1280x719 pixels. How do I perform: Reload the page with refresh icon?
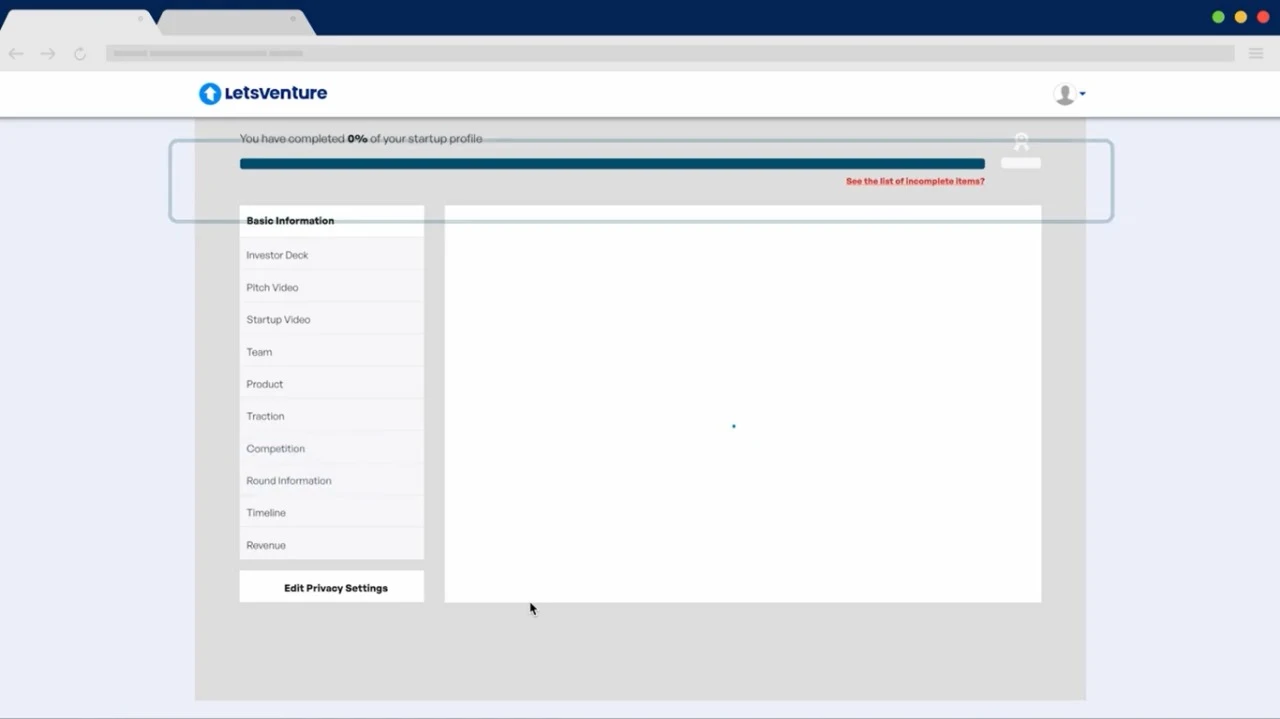tap(80, 54)
